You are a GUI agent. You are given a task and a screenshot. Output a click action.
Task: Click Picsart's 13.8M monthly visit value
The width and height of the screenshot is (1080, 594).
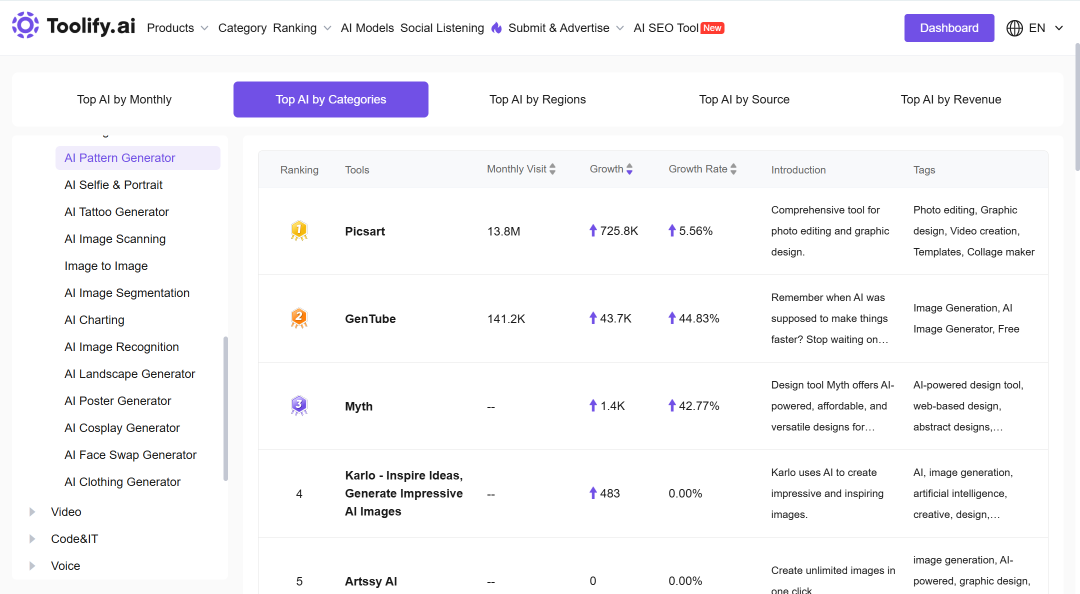[x=503, y=232]
